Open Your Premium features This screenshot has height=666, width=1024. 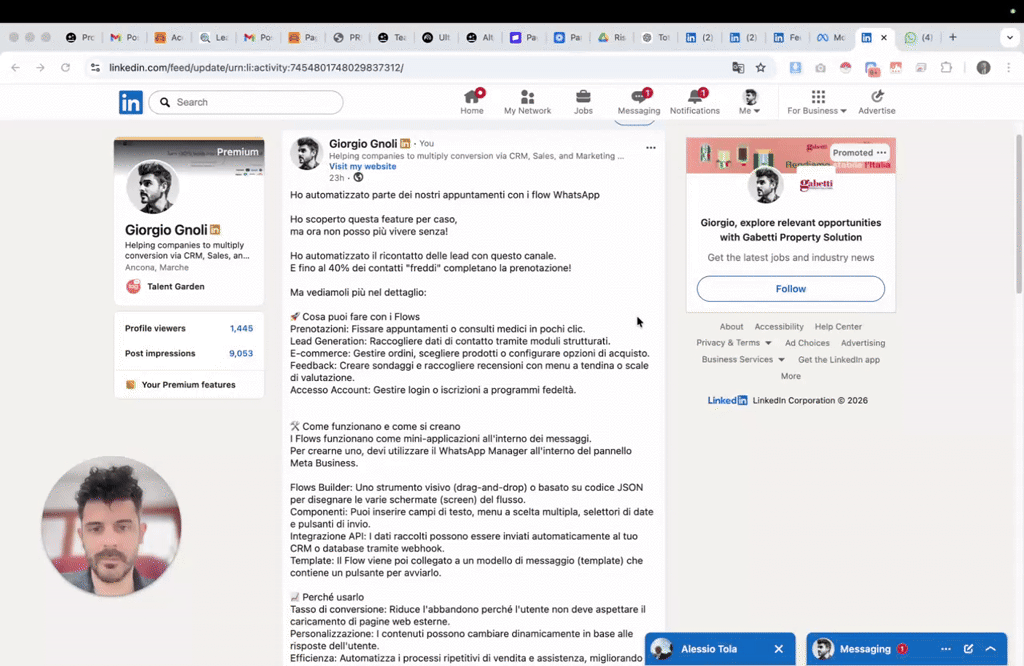tap(189, 385)
